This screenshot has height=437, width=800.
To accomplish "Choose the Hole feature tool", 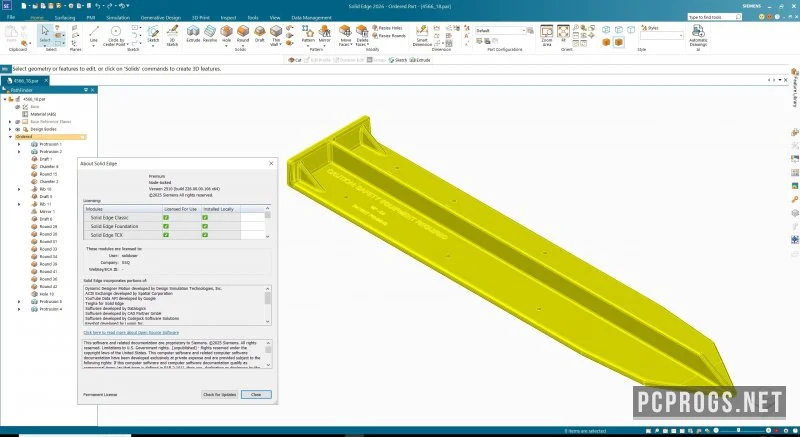I will point(227,34).
